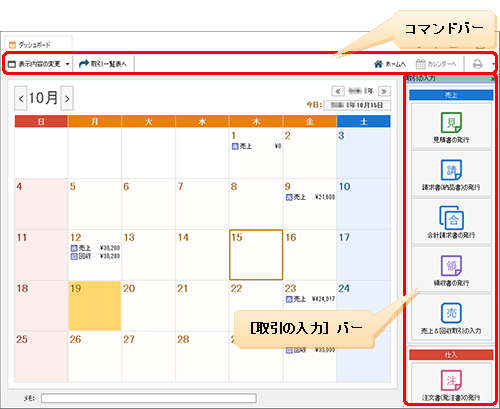The height and width of the screenshot is (409, 500).
Task: Open 売上&回収取引の入力 icon
Action: [x=451, y=317]
